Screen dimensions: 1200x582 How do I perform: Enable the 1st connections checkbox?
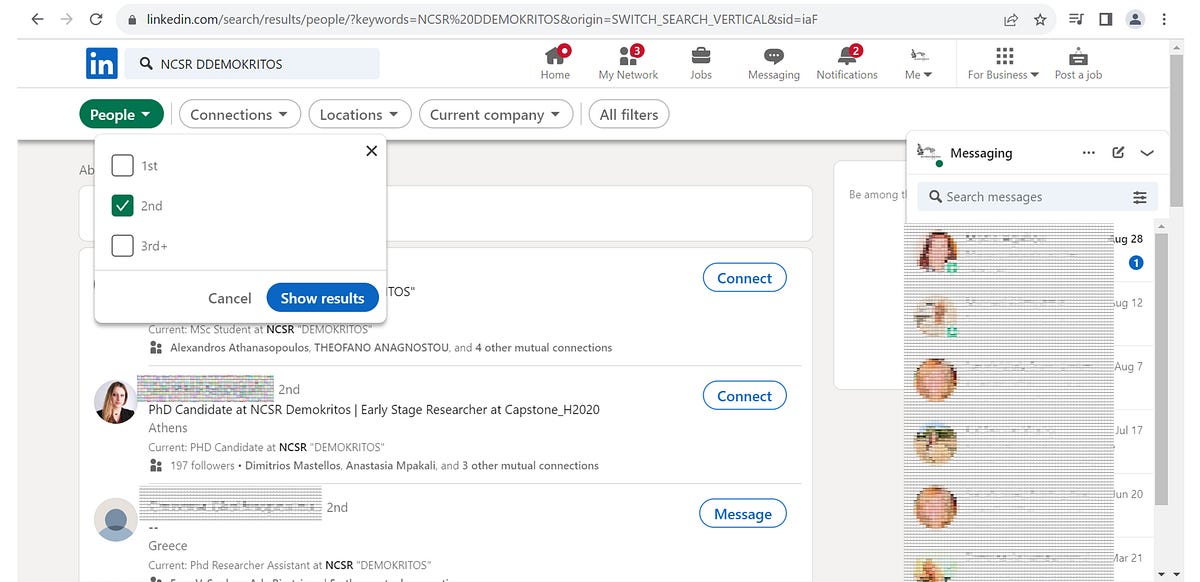pyautogui.click(x=121, y=165)
